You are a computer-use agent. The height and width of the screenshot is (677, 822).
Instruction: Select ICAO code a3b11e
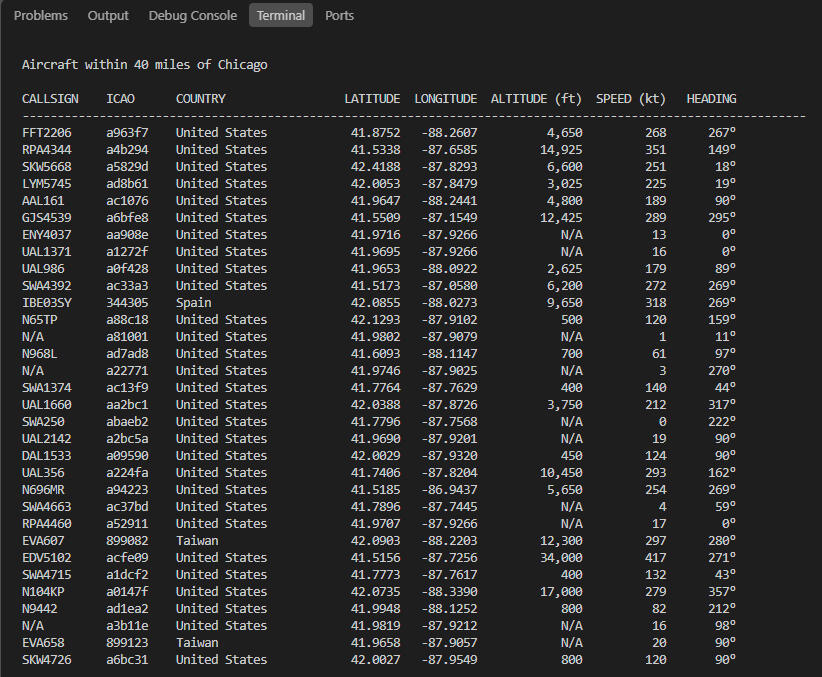[x=127, y=626]
